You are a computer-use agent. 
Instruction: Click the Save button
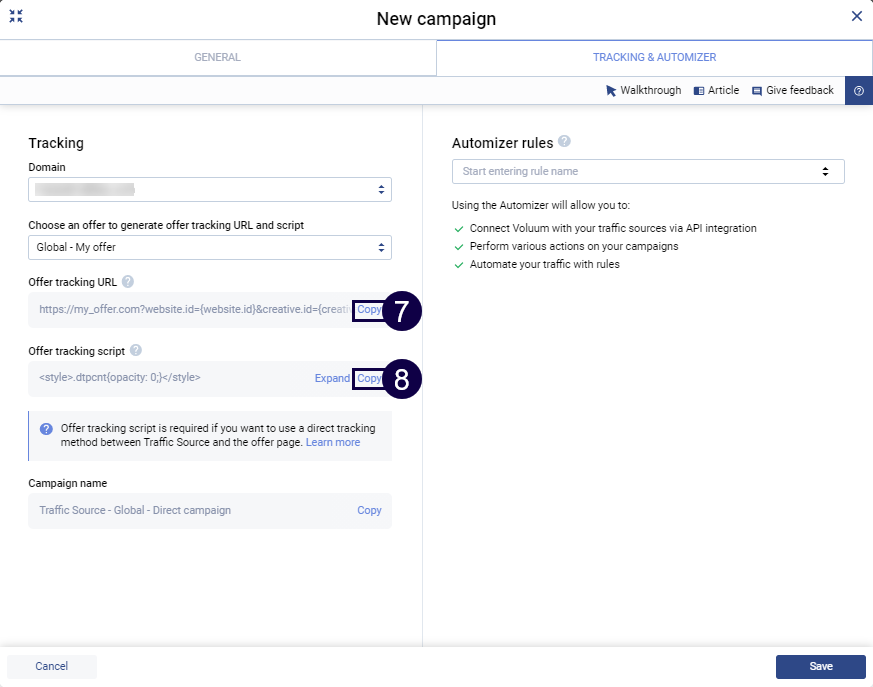(820, 667)
